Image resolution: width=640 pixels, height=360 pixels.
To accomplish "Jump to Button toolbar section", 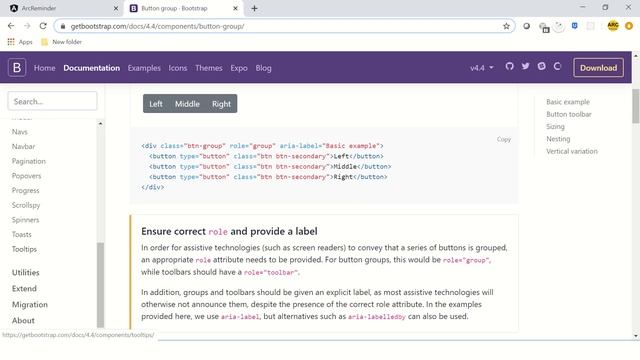I will click(569, 114).
